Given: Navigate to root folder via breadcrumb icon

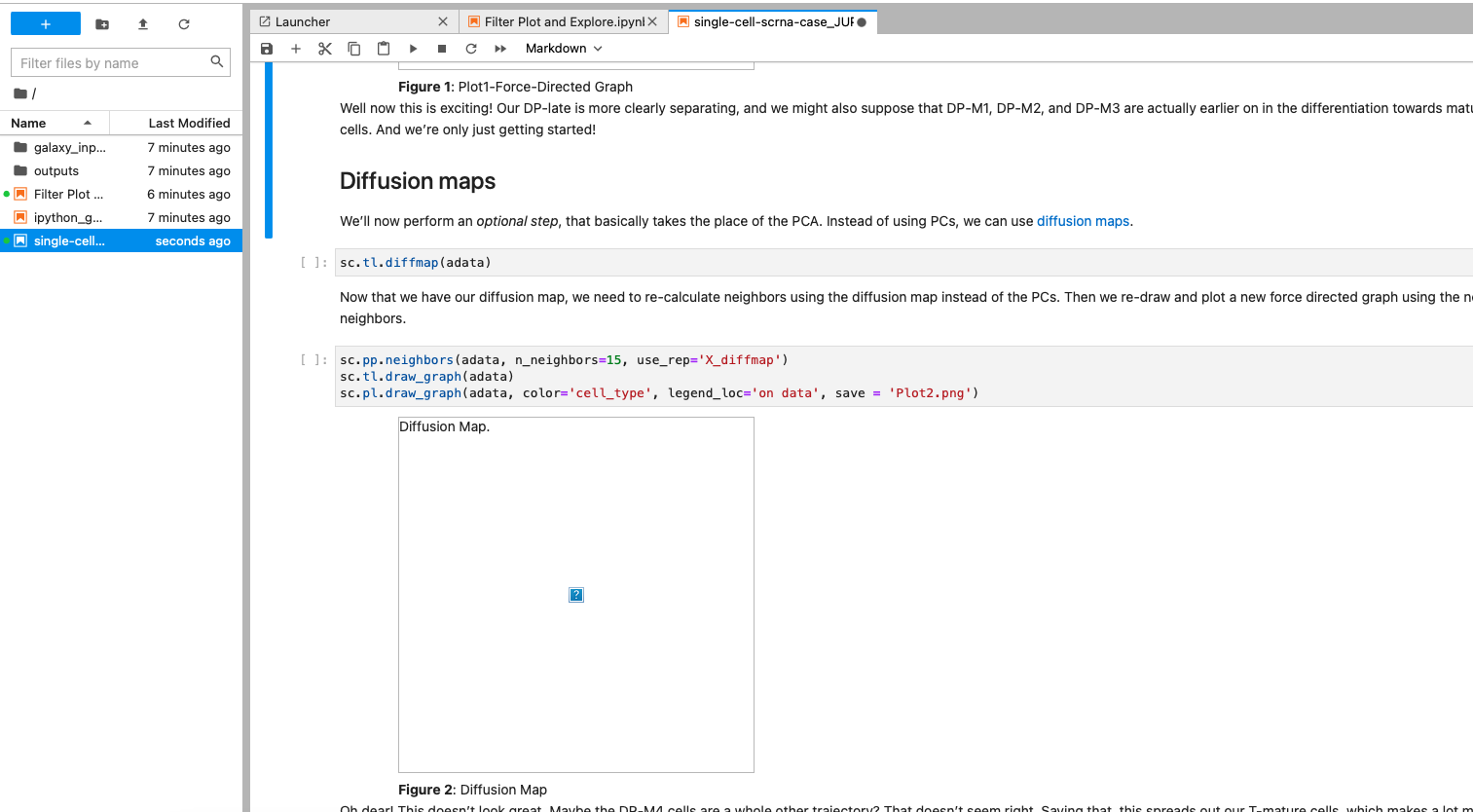Looking at the screenshot, I should tap(19, 92).
